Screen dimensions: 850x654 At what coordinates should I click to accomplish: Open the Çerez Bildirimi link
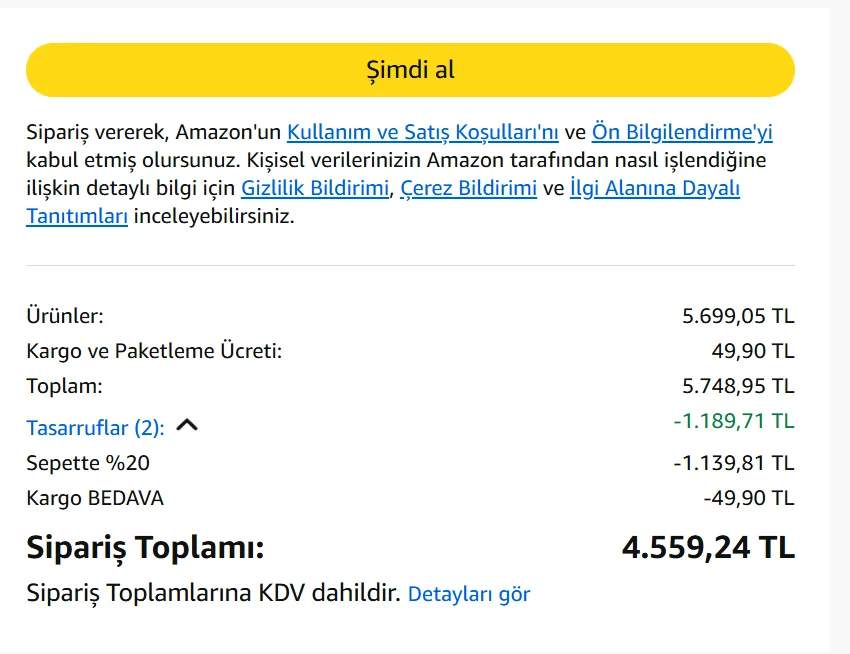[x=468, y=188]
